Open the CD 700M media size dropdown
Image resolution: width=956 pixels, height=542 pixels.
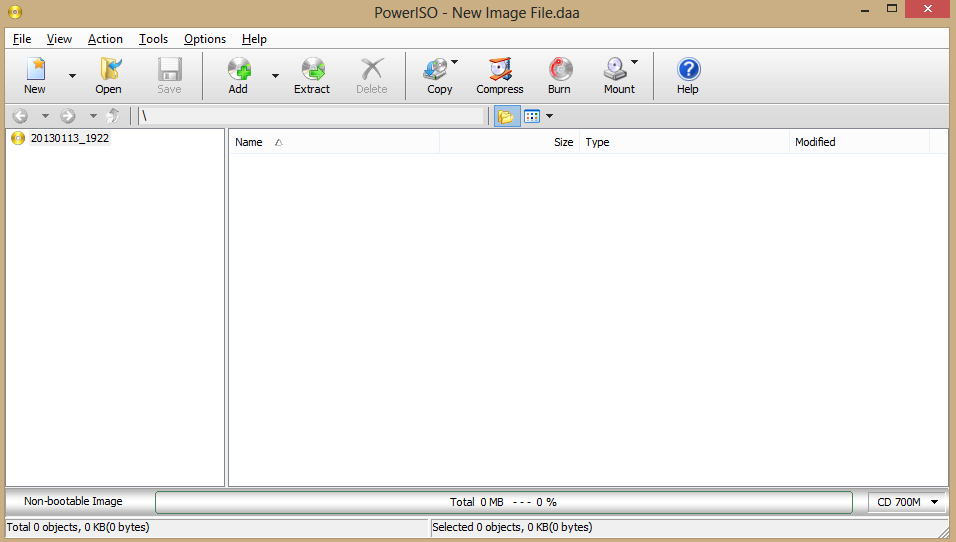907,502
